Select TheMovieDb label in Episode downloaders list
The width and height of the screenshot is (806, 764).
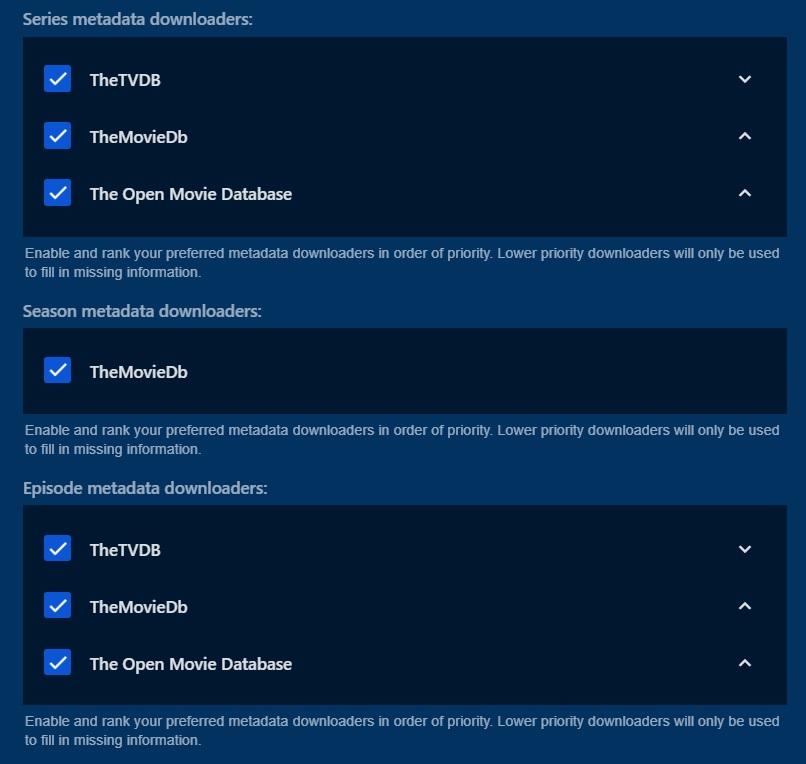[138, 607]
